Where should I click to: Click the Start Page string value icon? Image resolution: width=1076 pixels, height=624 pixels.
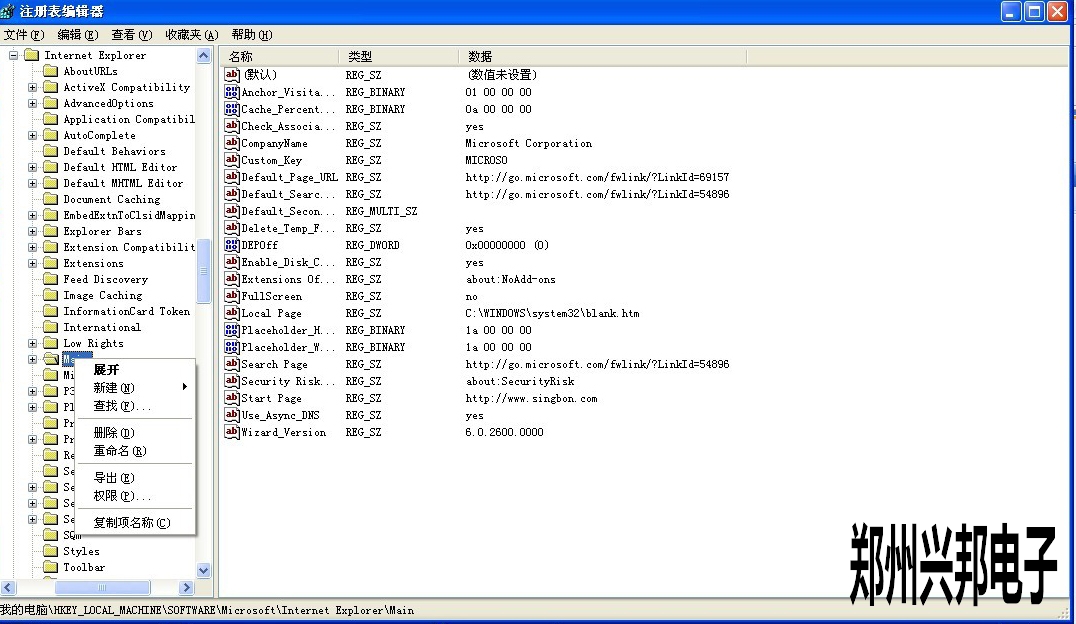coord(232,398)
